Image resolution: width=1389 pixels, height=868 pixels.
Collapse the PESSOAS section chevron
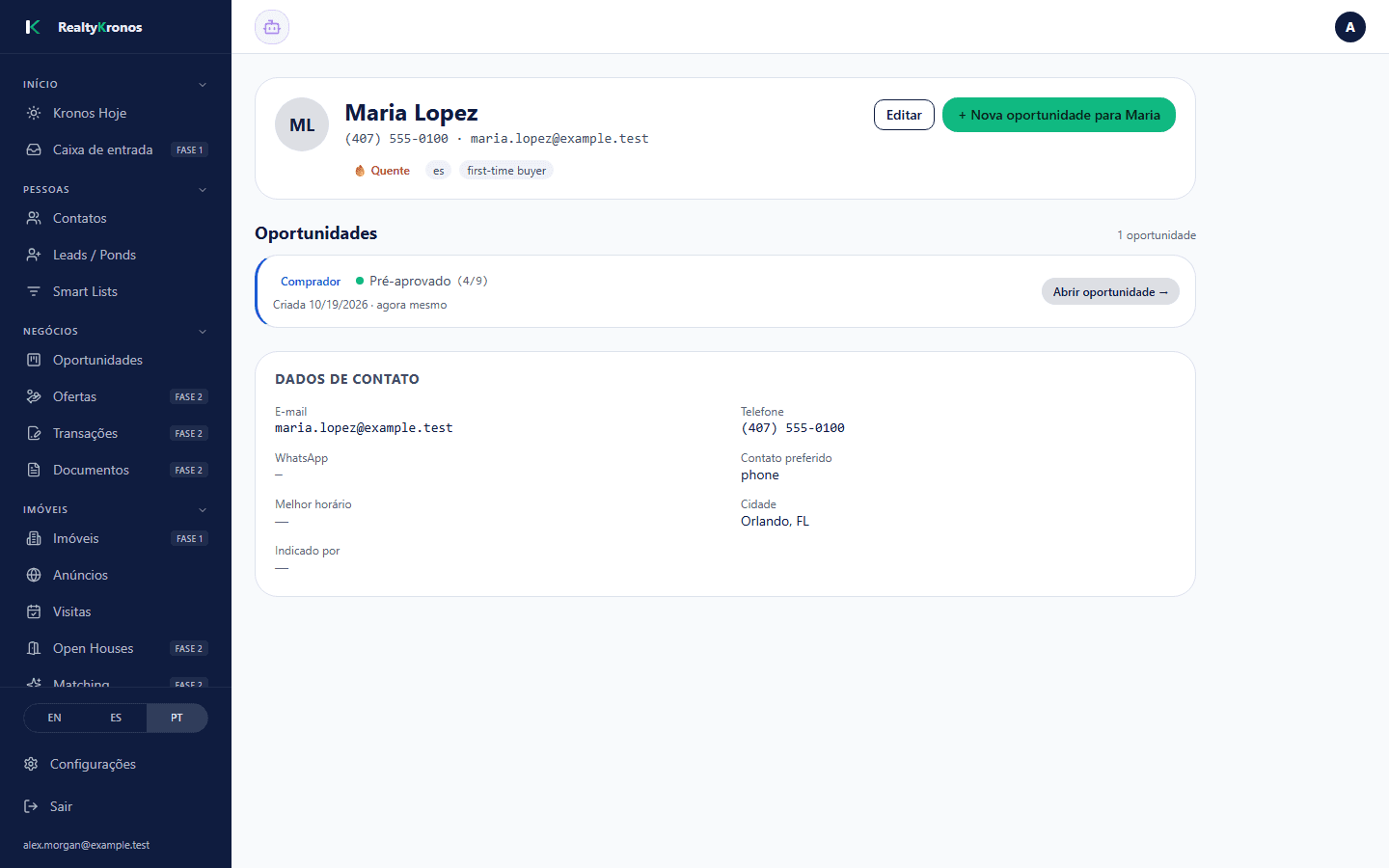[203, 190]
